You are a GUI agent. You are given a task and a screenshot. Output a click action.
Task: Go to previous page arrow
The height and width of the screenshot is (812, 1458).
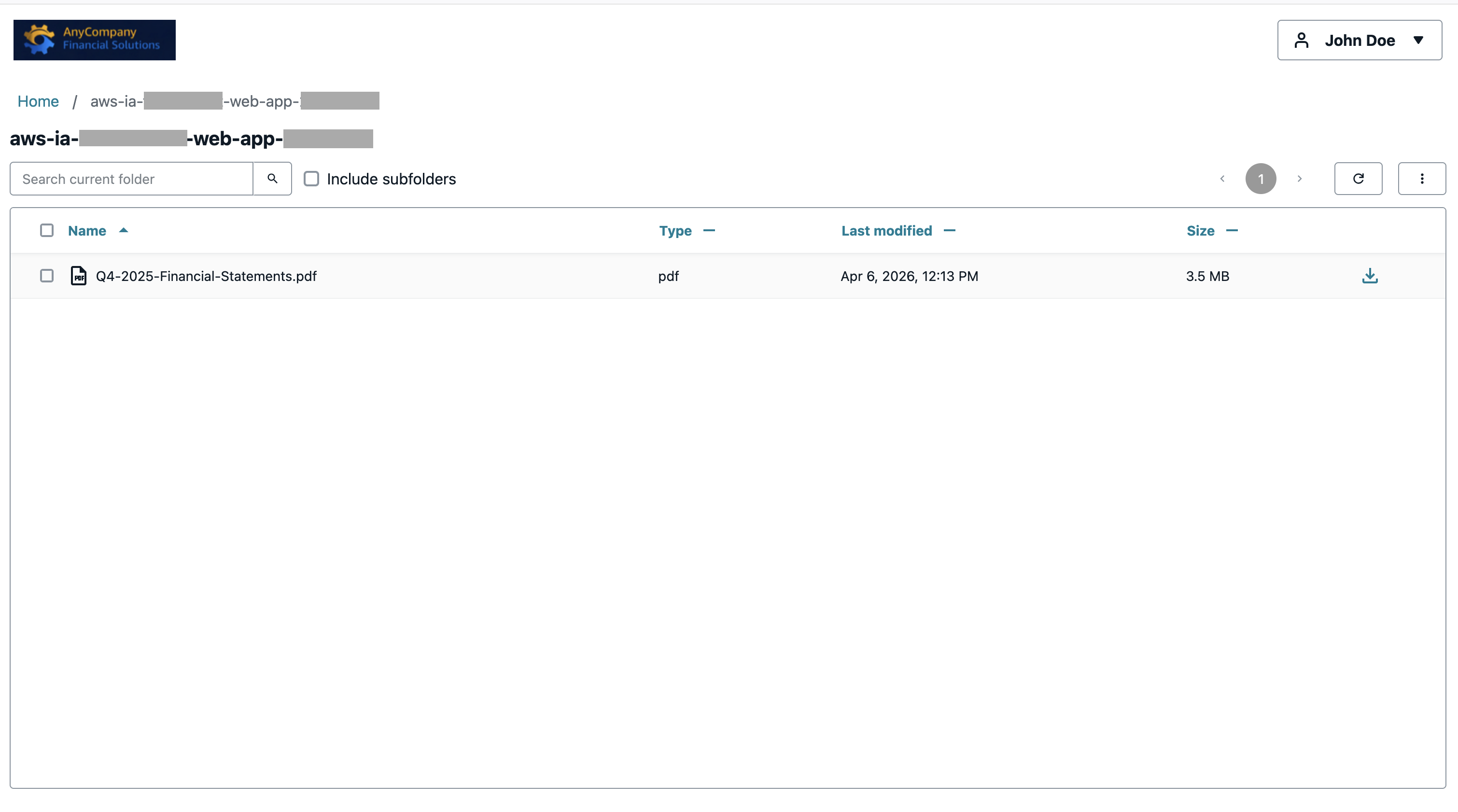click(1222, 179)
